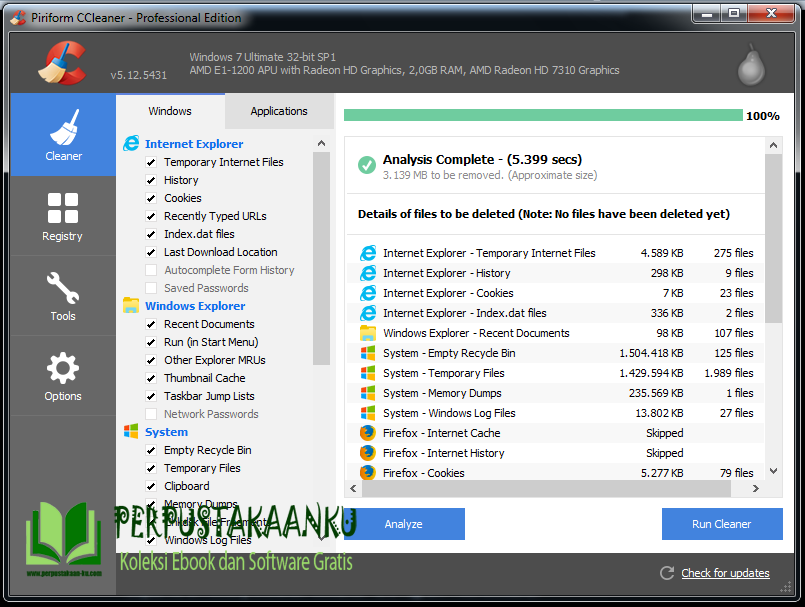Click folder icon beside Recent Documents result

click(x=368, y=333)
